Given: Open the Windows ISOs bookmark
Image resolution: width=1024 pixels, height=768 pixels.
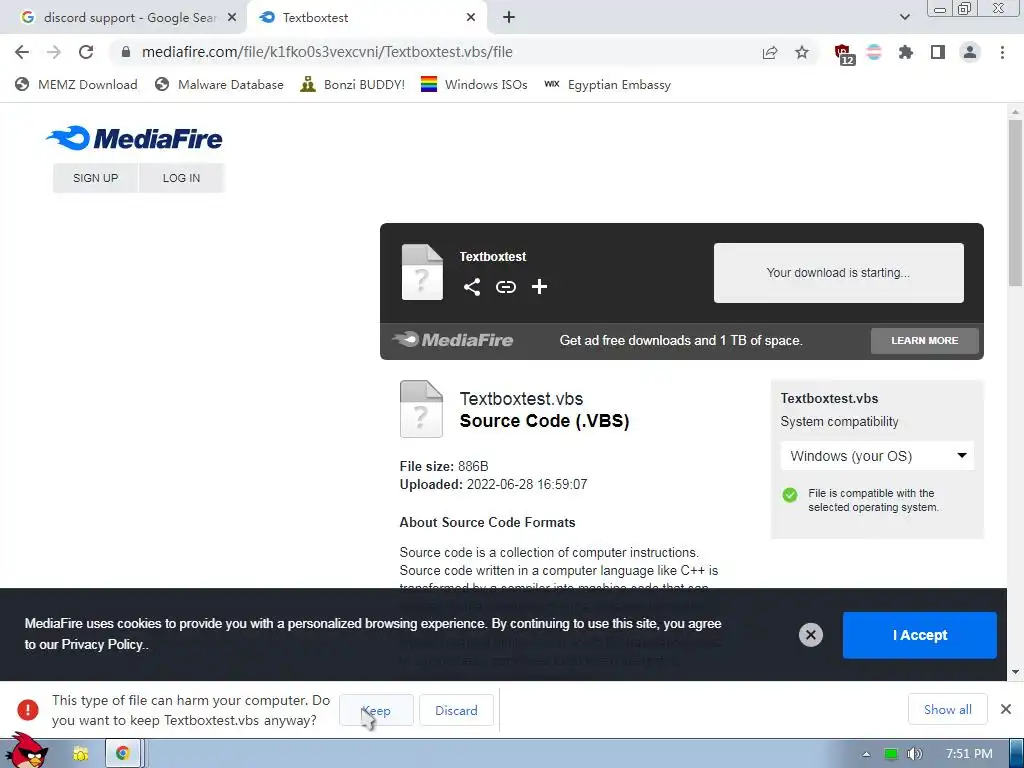Looking at the screenshot, I should tap(474, 84).
